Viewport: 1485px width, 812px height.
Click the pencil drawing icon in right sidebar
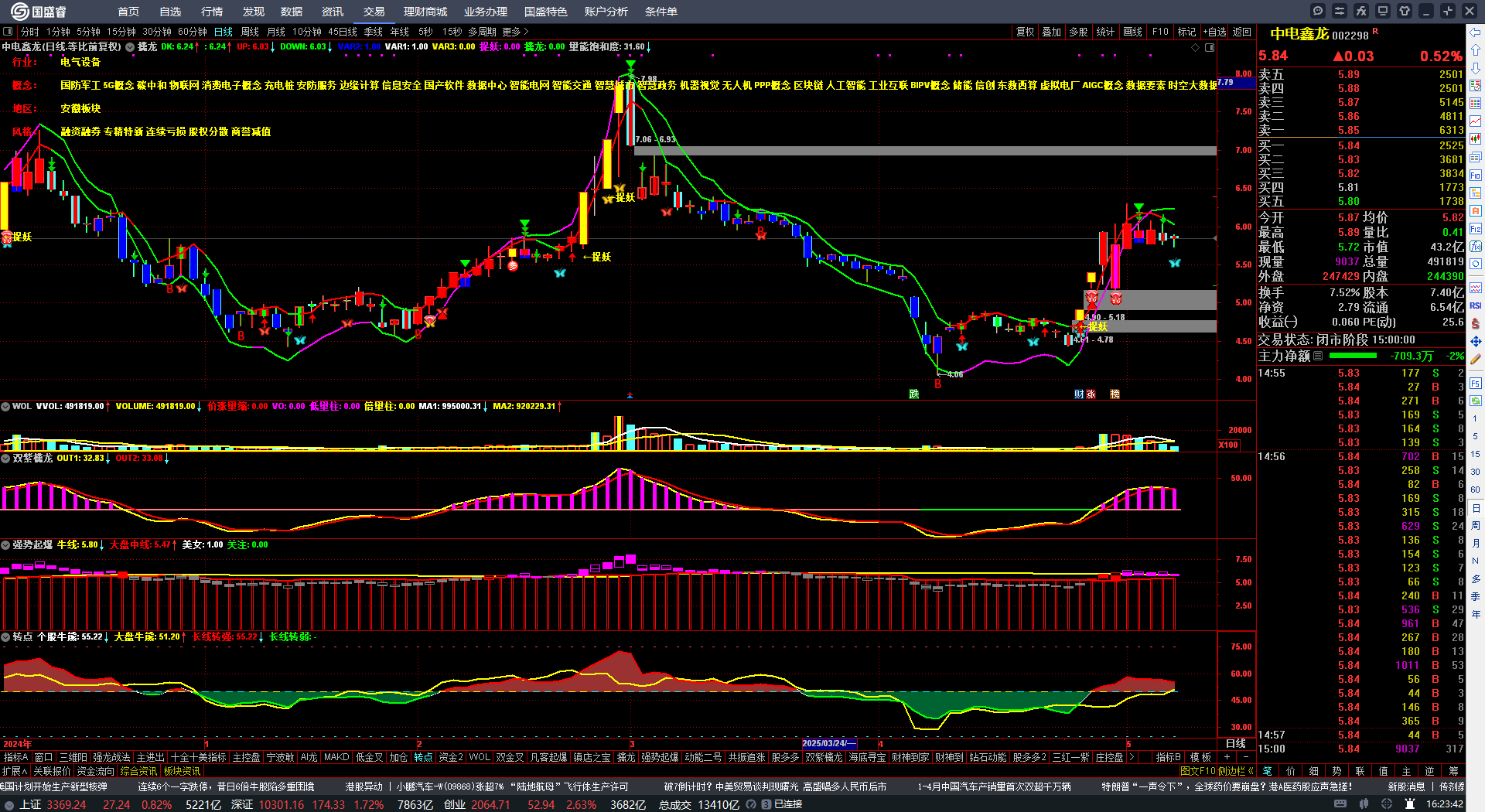pos(1476,359)
